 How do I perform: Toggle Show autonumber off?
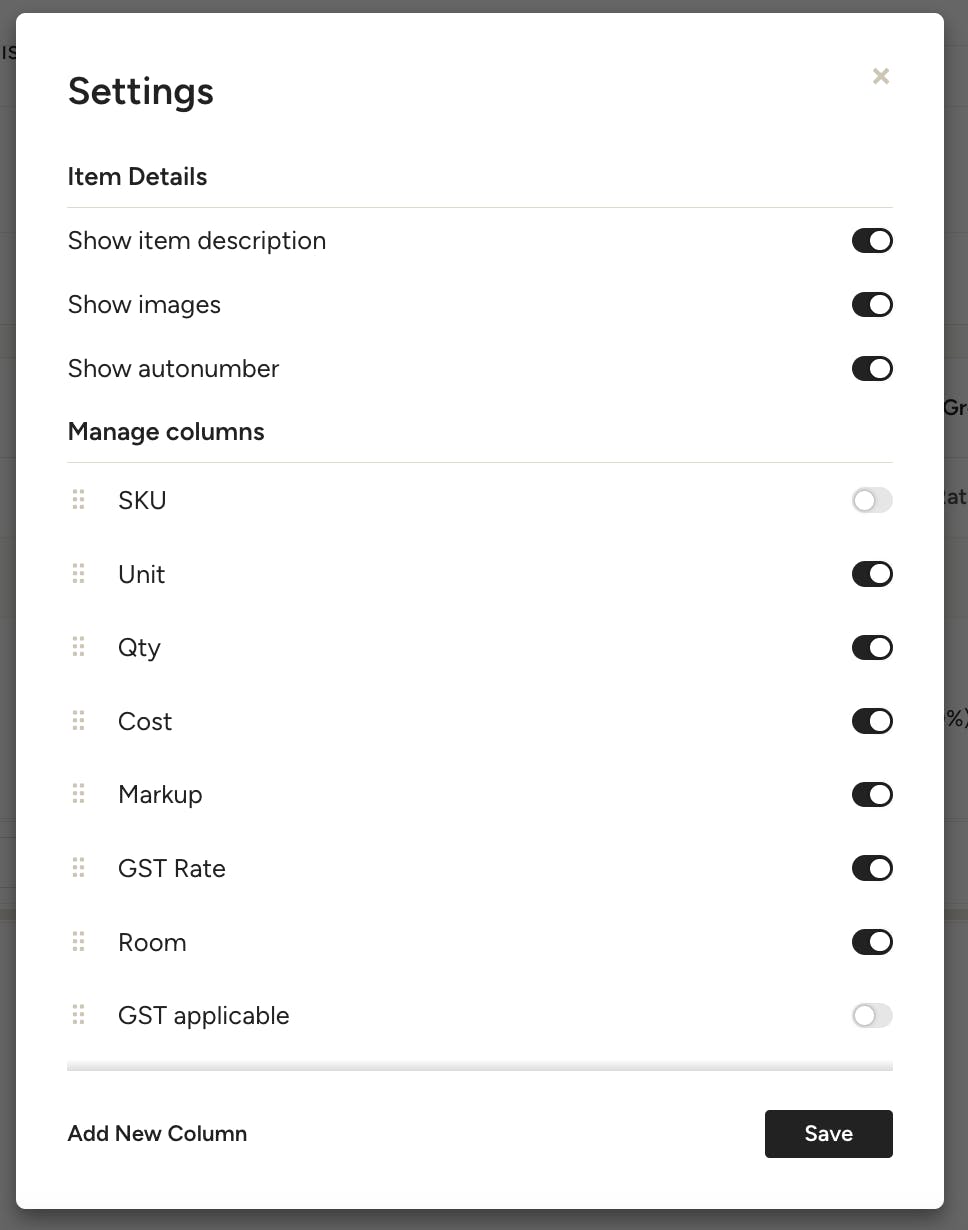tap(871, 369)
